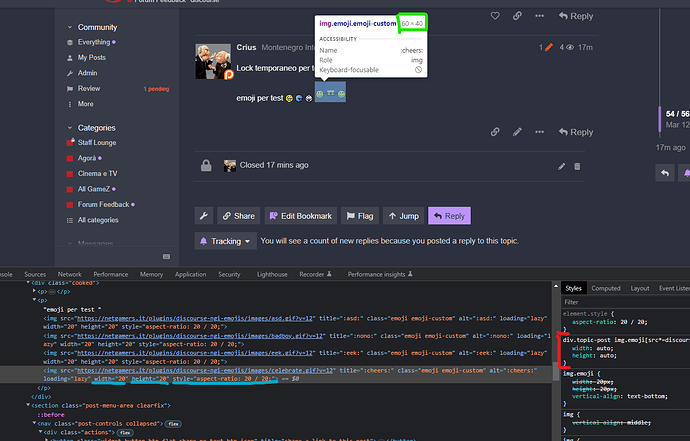Click the keyboard shortcuts icon in sidebar footer

[x=166, y=256]
